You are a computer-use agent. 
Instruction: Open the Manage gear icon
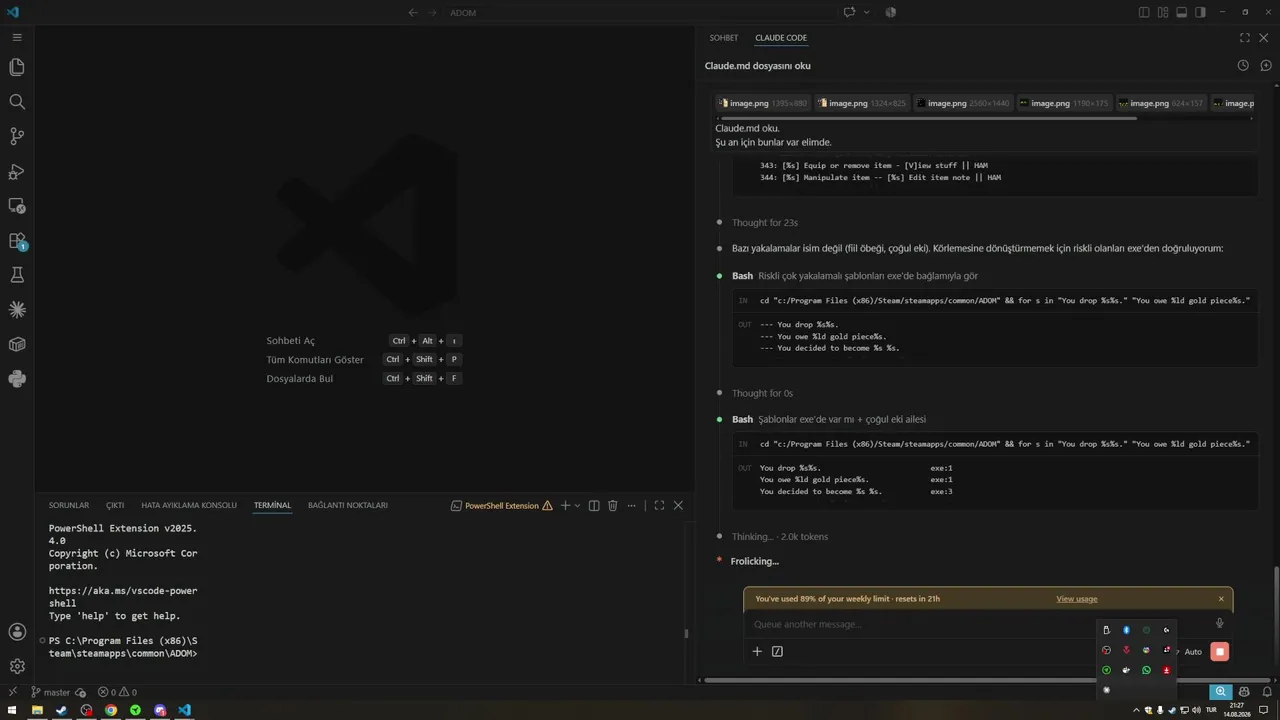tap(17, 666)
